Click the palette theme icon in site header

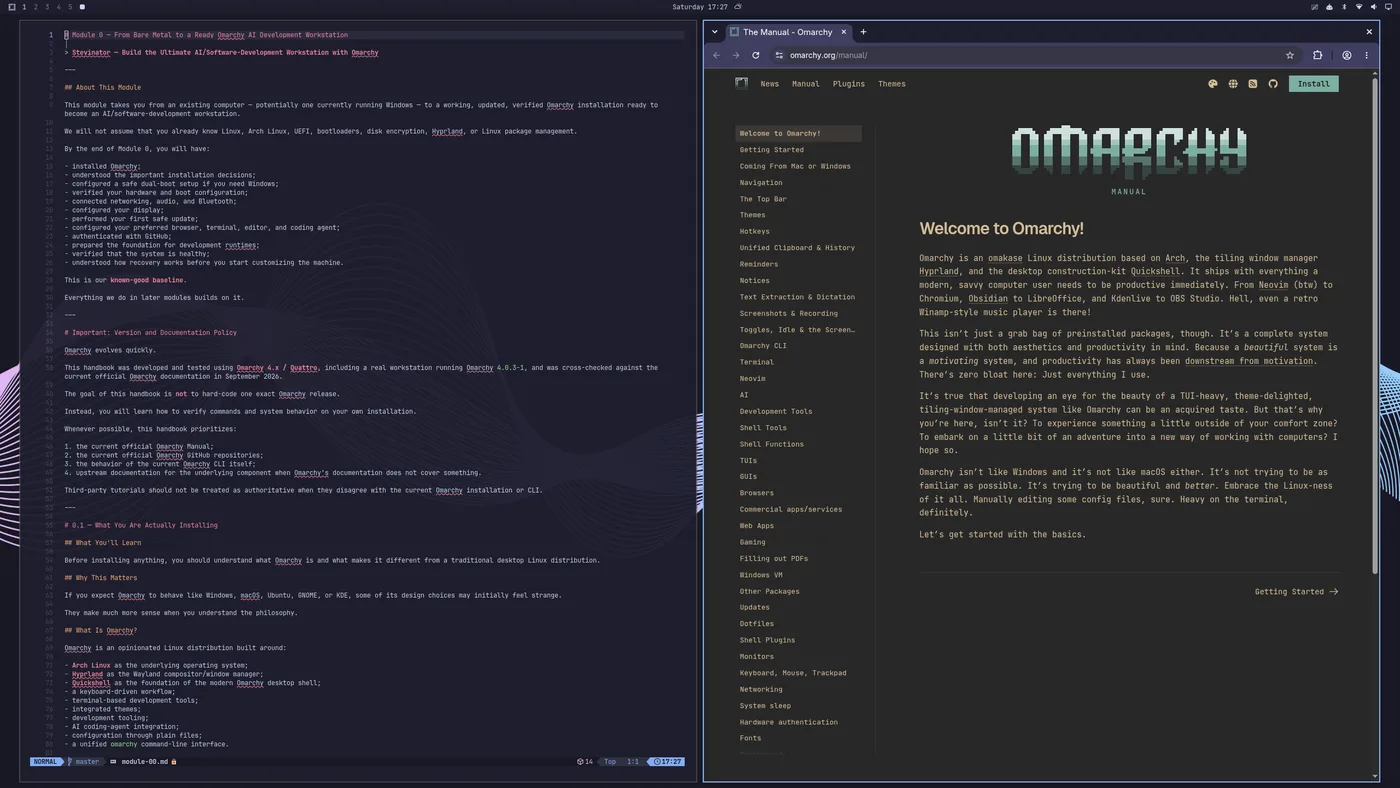[x=1213, y=84]
